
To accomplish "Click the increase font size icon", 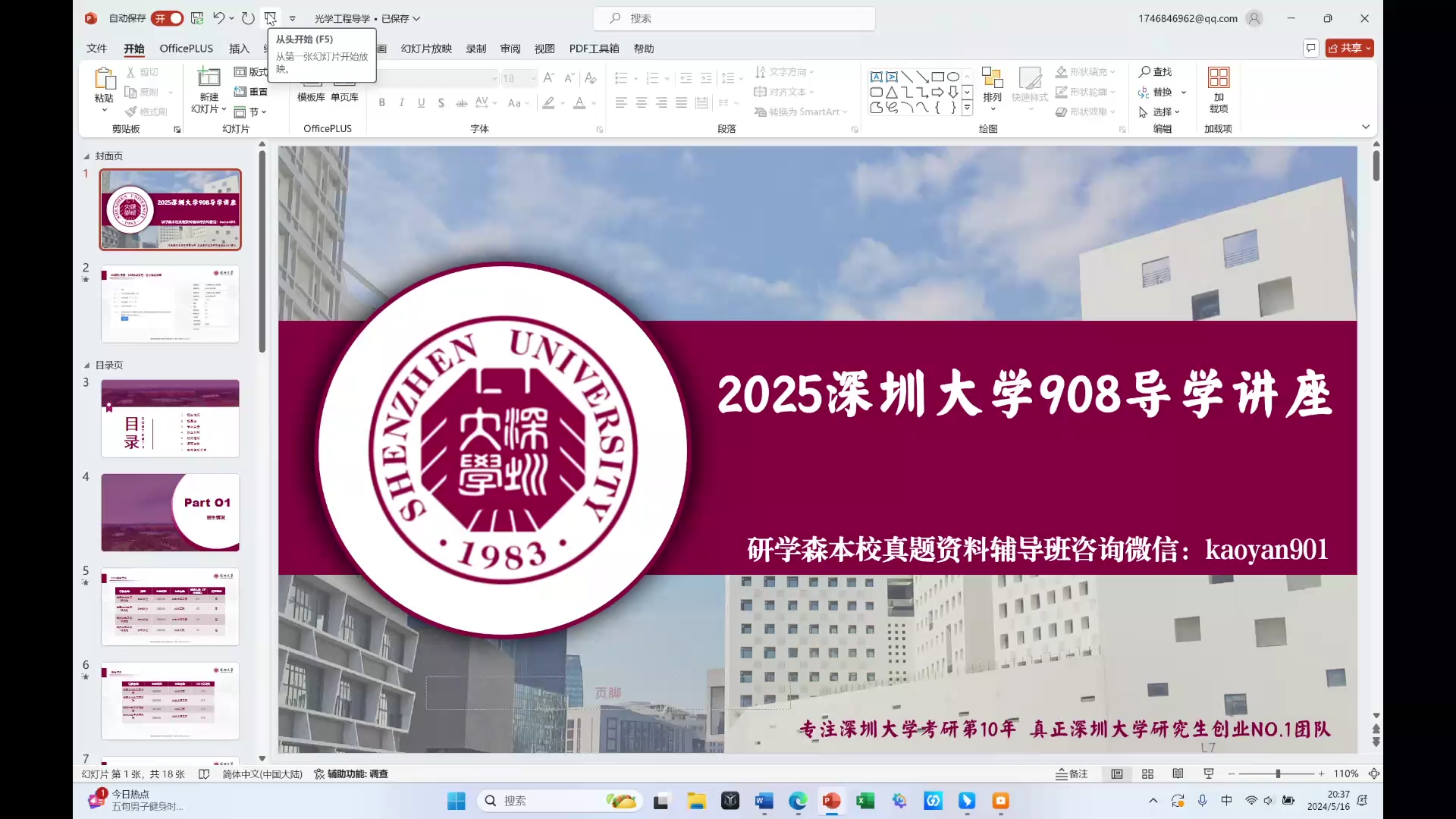I will pyautogui.click(x=549, y=78).
